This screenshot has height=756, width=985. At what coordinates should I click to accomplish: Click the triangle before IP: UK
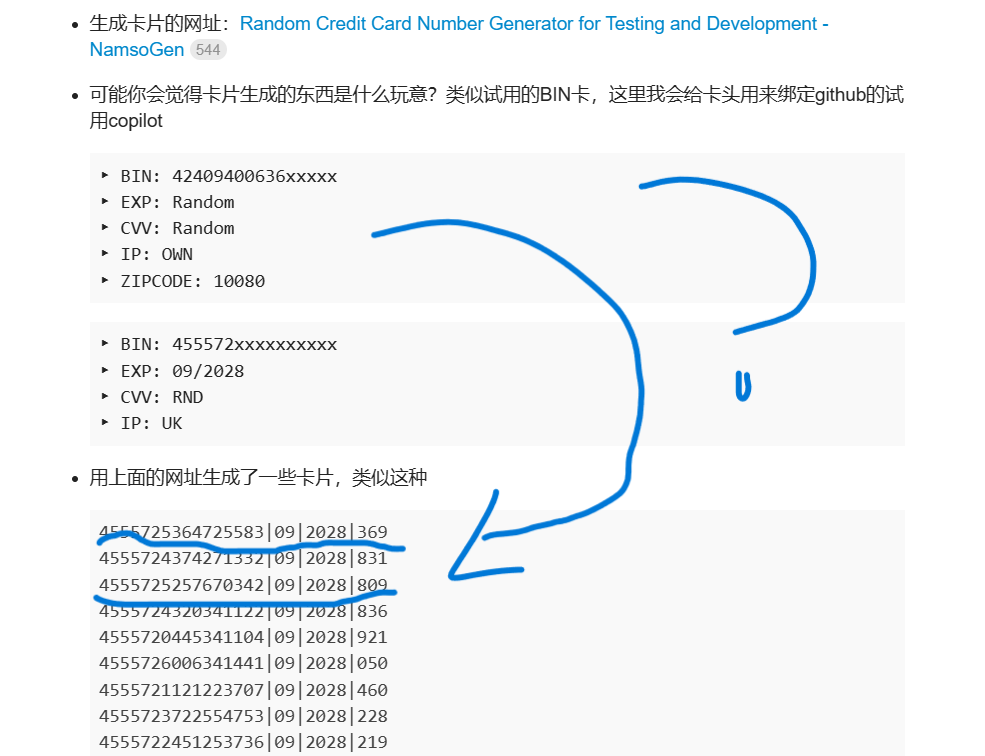click(x=105, y=423)
